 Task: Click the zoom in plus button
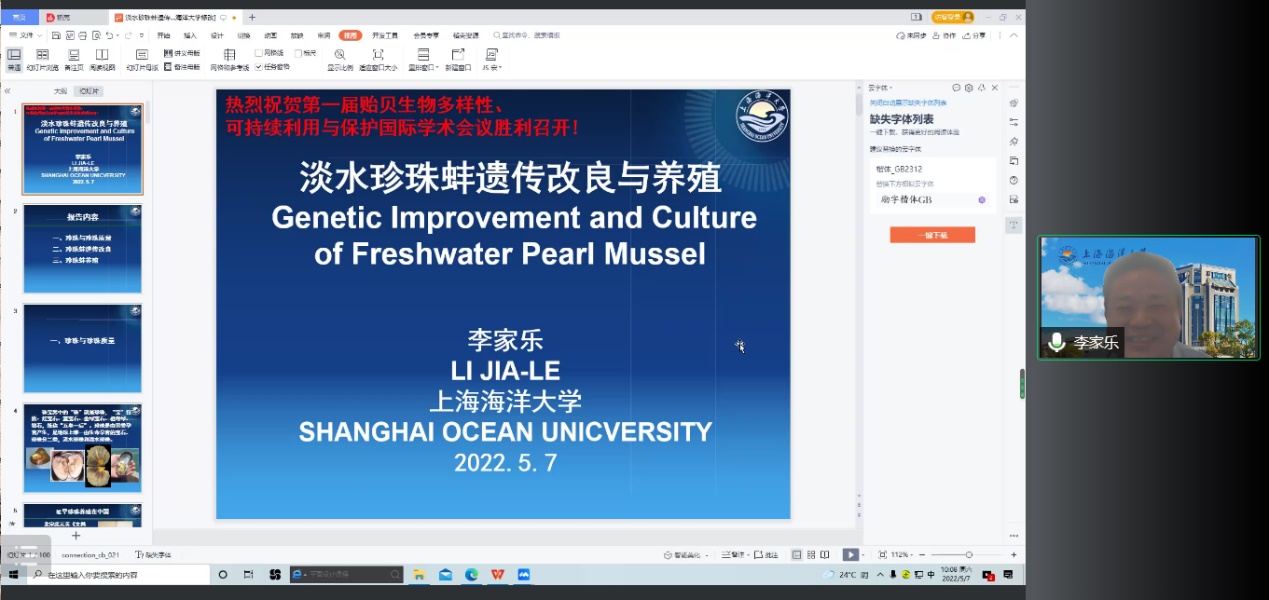[1014, 554]
